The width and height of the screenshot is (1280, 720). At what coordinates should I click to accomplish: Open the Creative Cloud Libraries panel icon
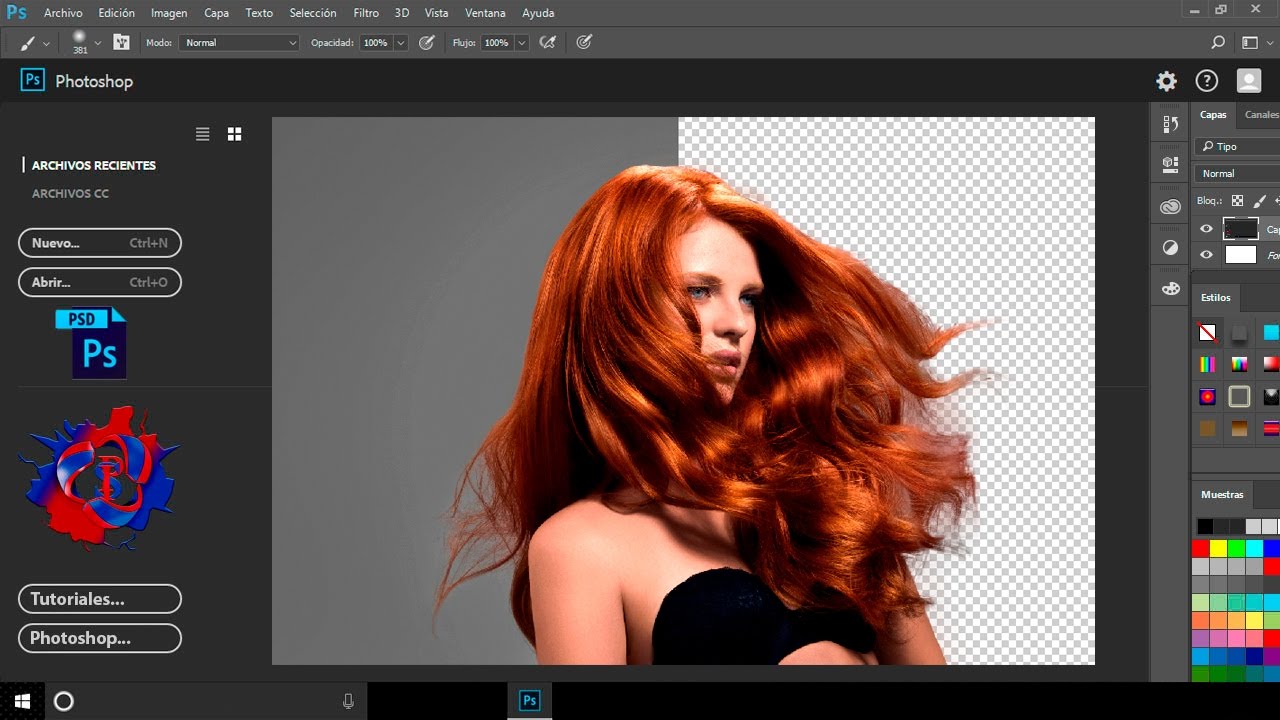click(1170, 207)
